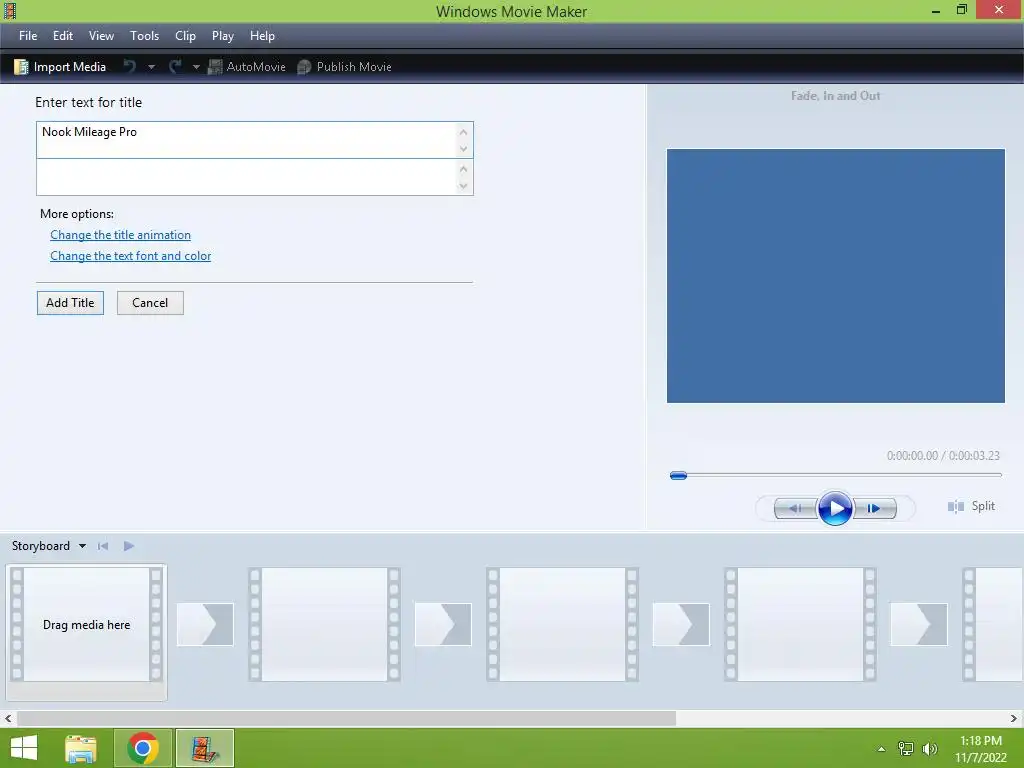Viewport: 1024px width, 768px height.
Task: Open the Undo history dropdown arrow
Action: [152, 67]
